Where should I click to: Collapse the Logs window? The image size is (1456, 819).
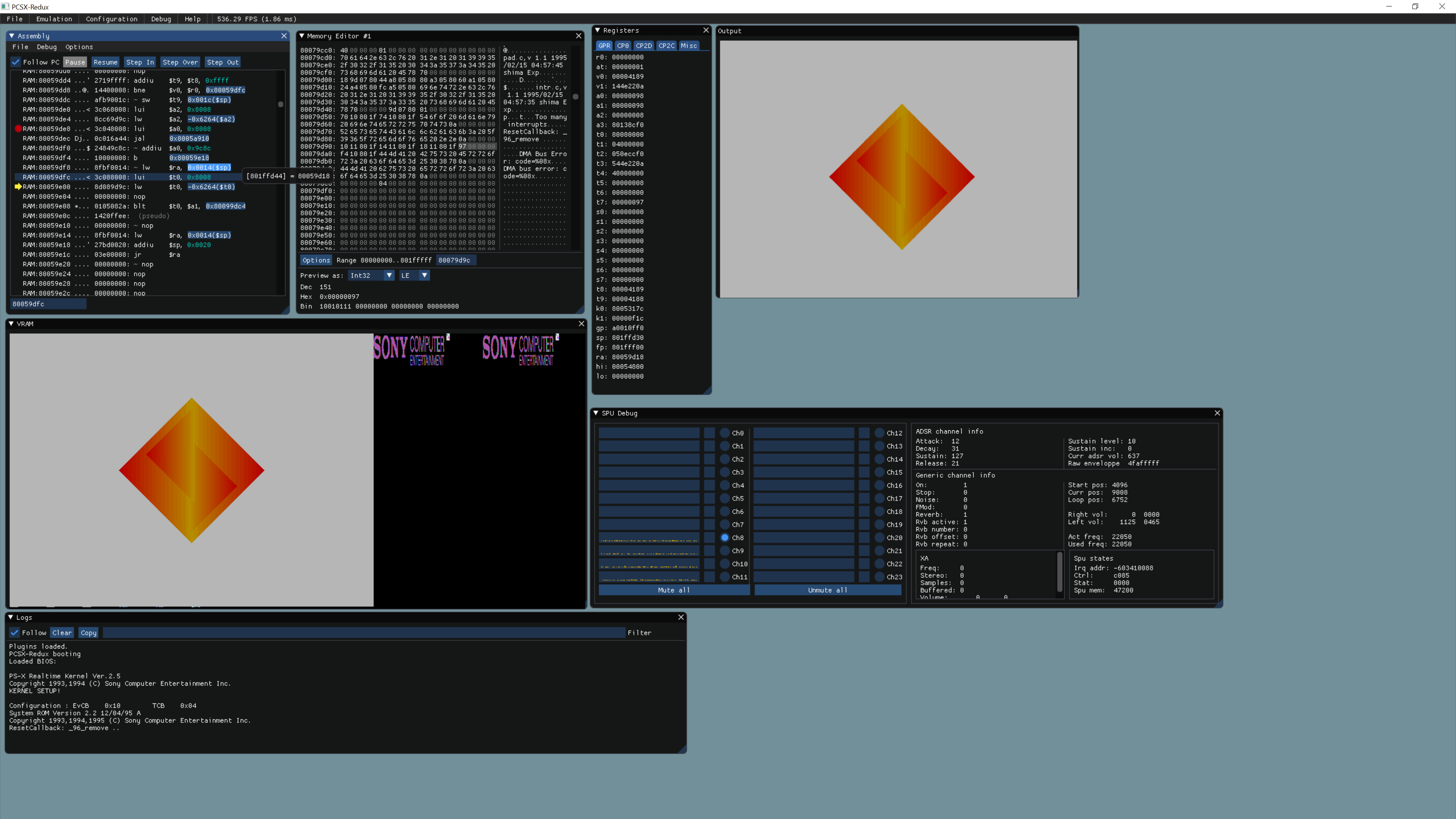[x=11, y=617]
